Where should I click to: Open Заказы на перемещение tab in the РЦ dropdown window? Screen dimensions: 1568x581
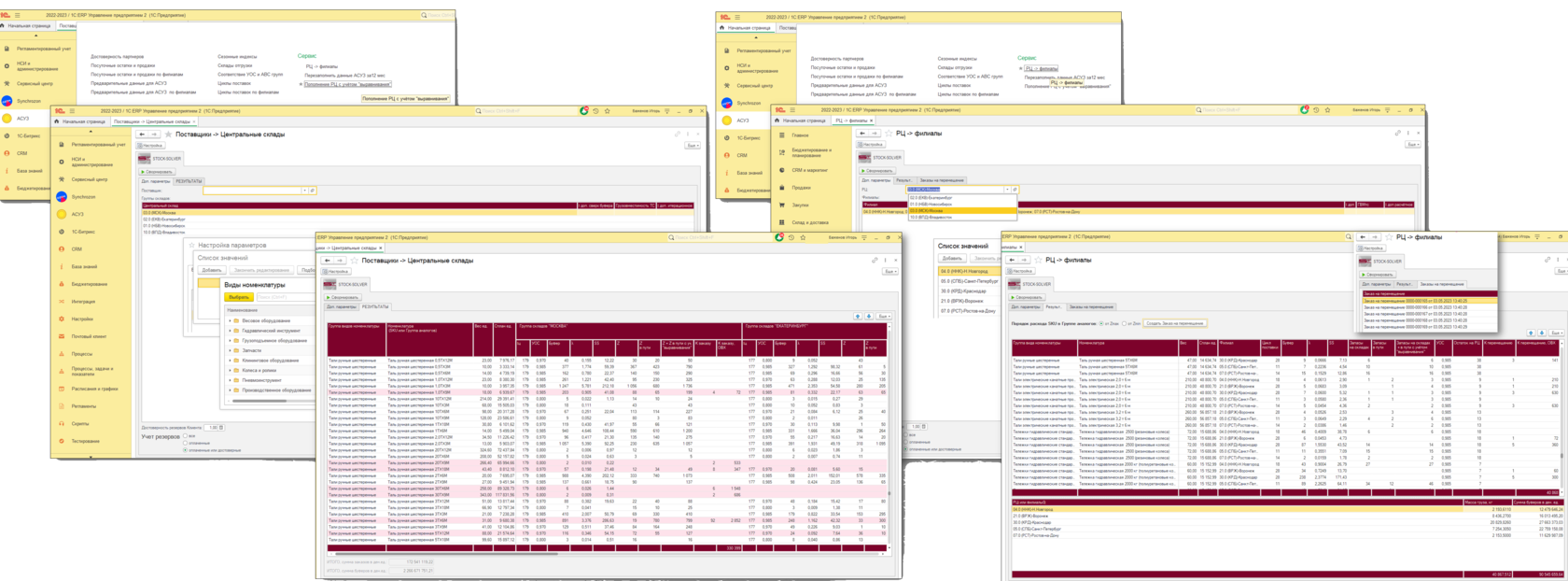click(x=942, y=180)
